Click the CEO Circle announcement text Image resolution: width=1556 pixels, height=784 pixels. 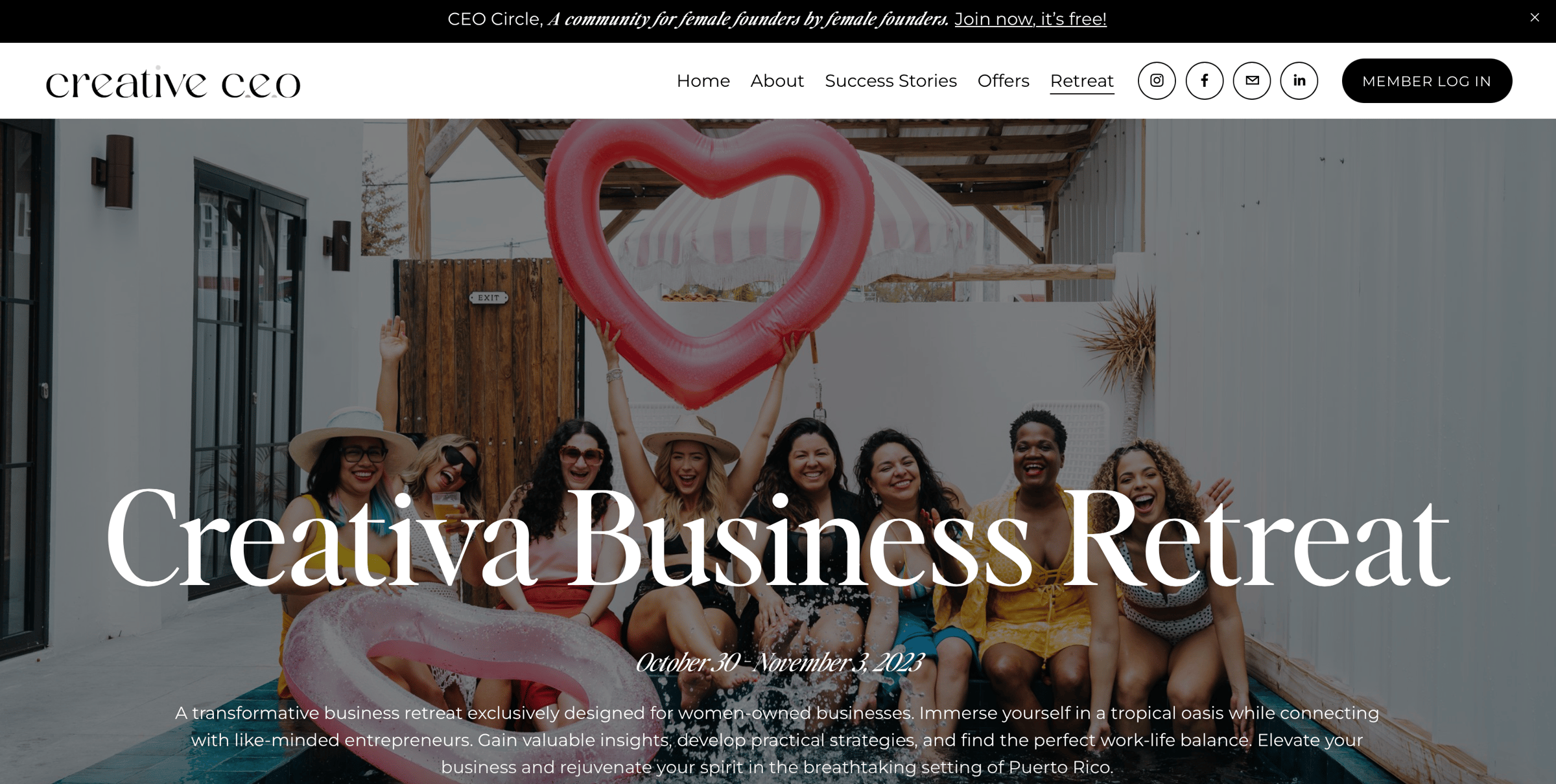pos(698,19)
